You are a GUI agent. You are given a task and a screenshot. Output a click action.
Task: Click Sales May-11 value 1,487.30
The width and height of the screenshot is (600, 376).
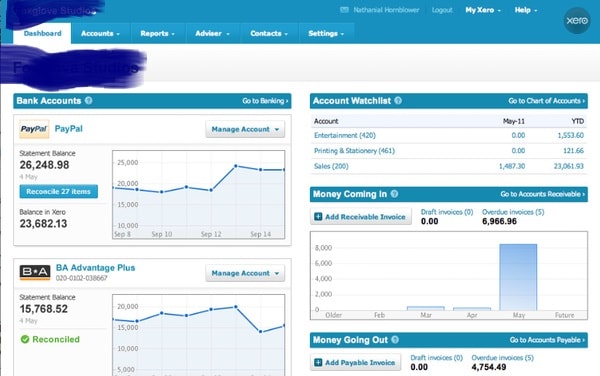pyautogui.click(x=512, y=166)
